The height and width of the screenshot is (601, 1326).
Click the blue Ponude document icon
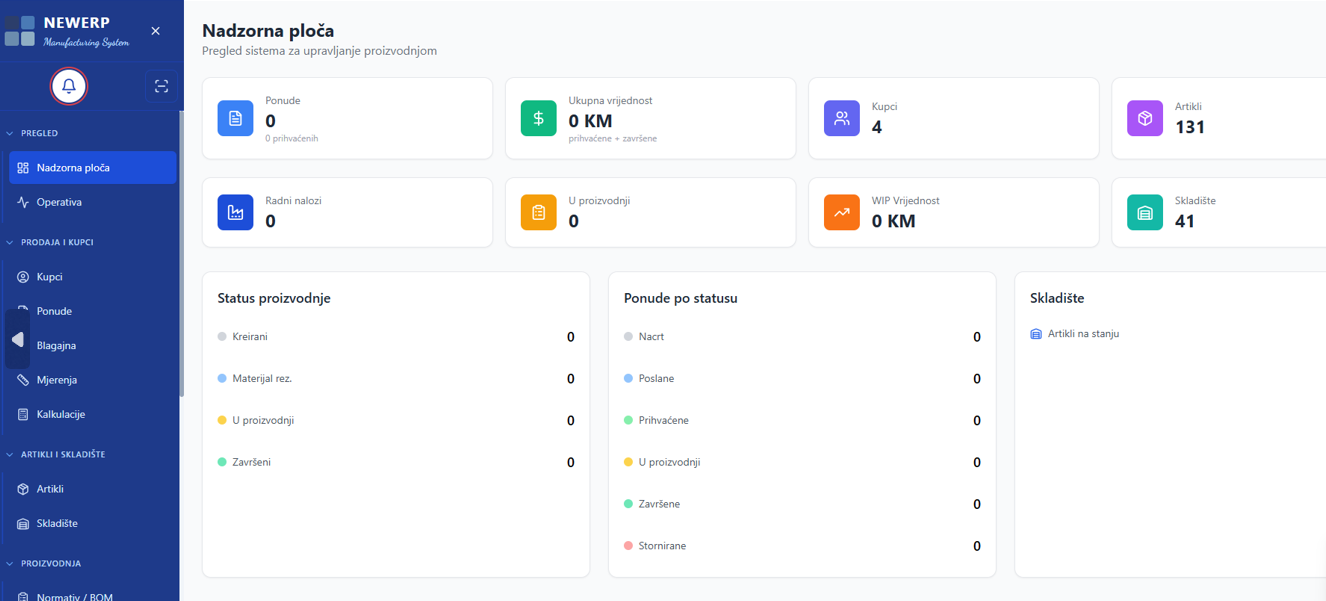tap(235, 118)
